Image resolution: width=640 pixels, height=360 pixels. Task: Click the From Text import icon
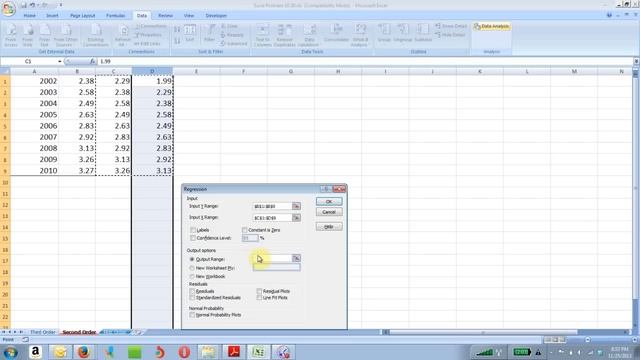pyautogui.click(x=44, y=35)
